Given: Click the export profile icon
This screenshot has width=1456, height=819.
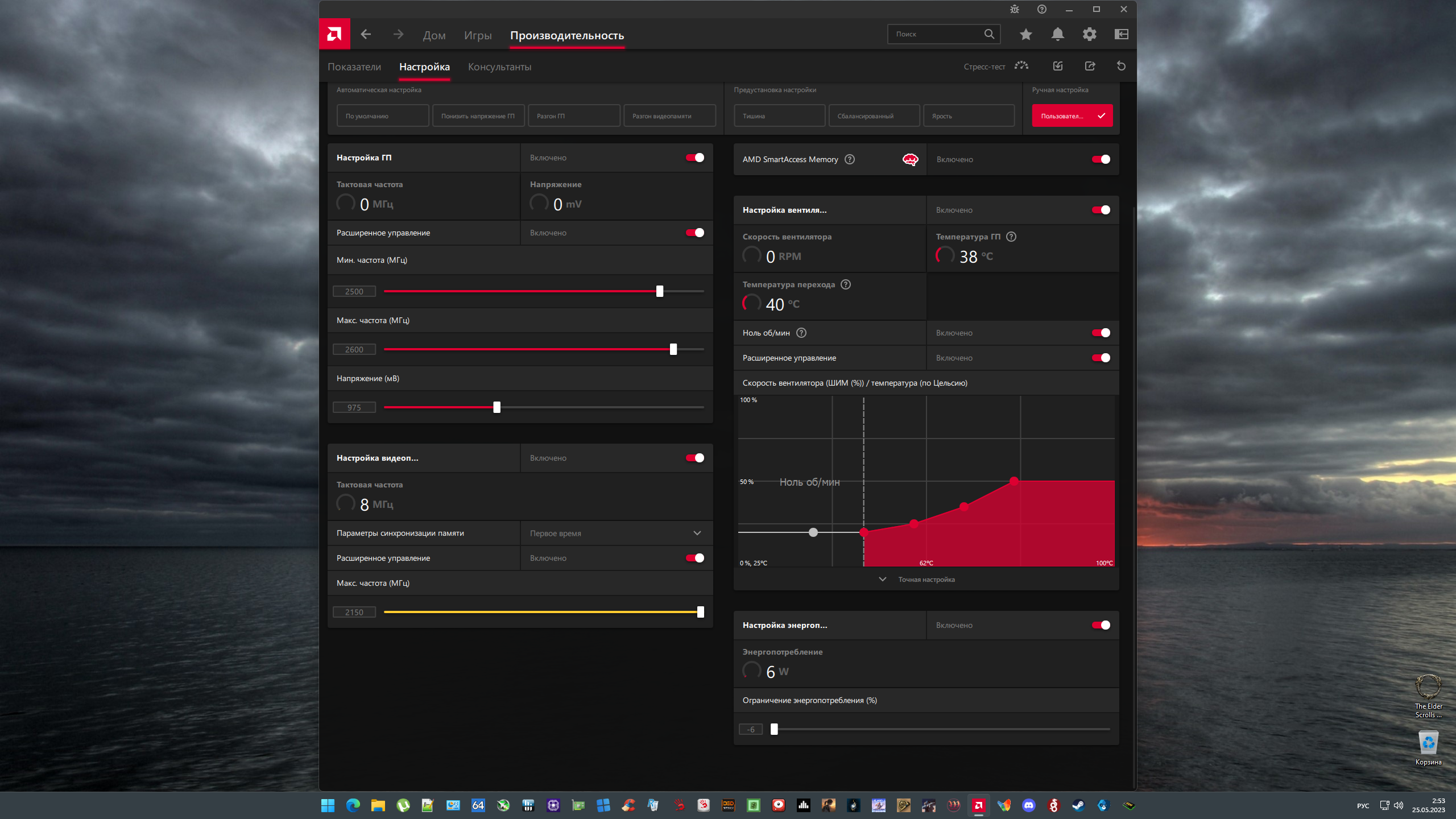Looking at the screenshot, I should click(x=1090, y=66).
